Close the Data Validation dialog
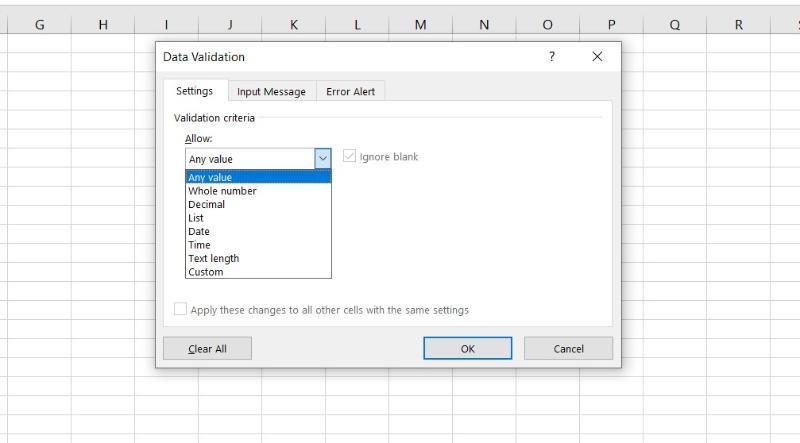This screenshot has width=800, height=443. pos(597,57)
